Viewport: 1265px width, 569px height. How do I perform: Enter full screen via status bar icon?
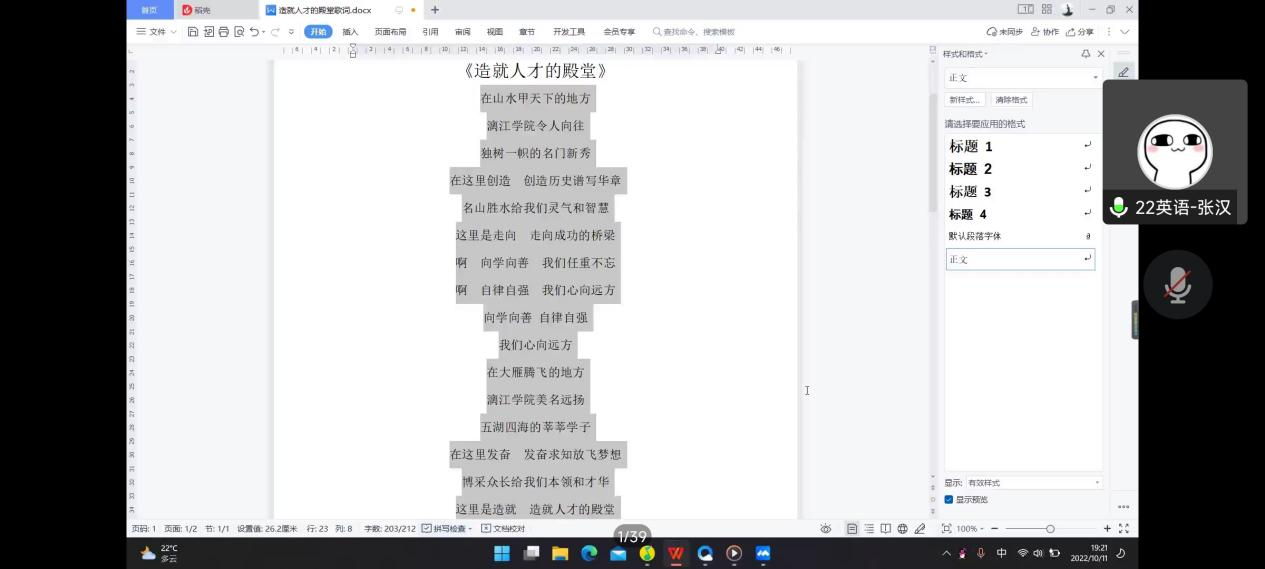1123,529
